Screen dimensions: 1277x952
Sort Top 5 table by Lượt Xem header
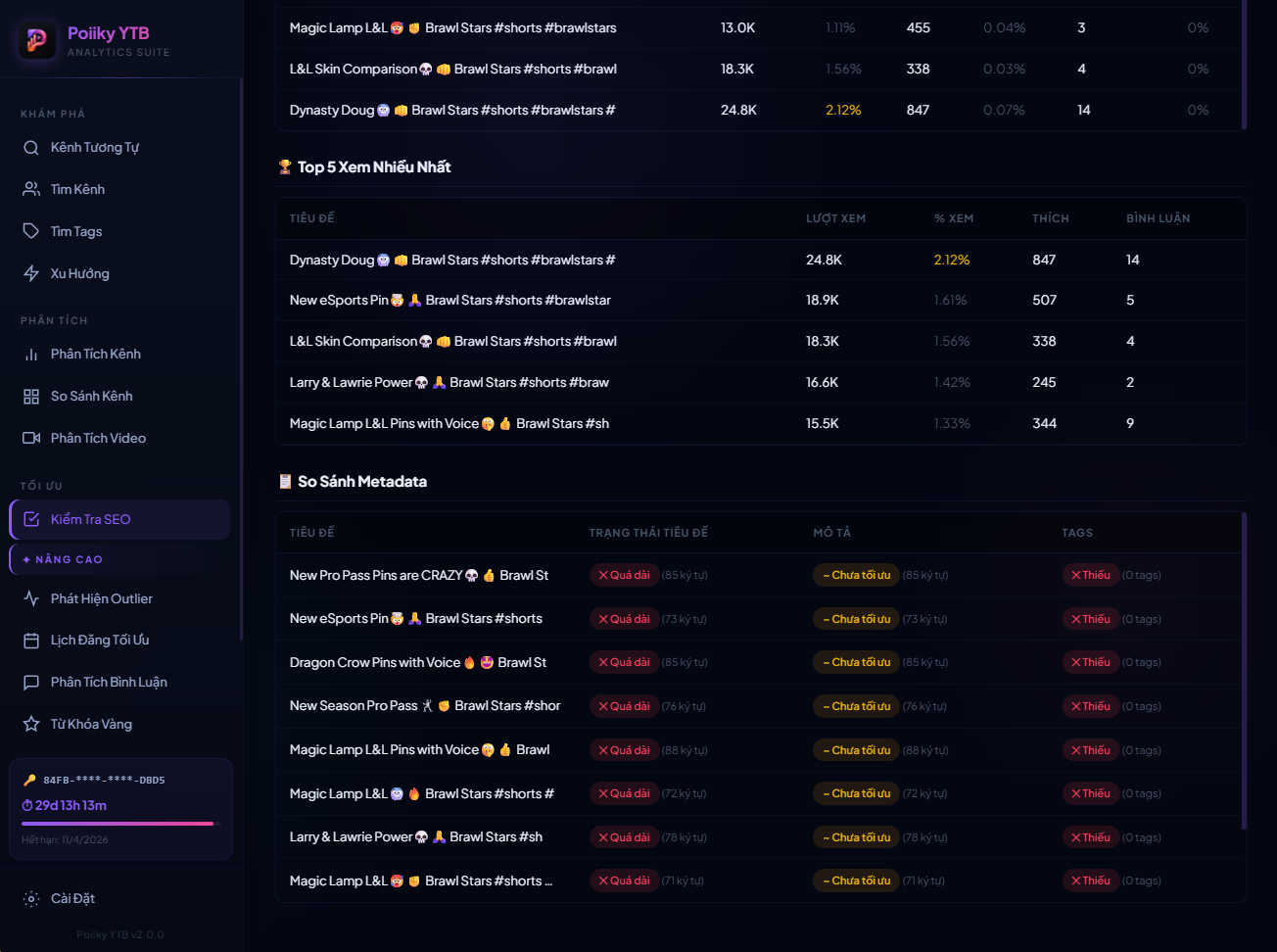coord(835,218)
